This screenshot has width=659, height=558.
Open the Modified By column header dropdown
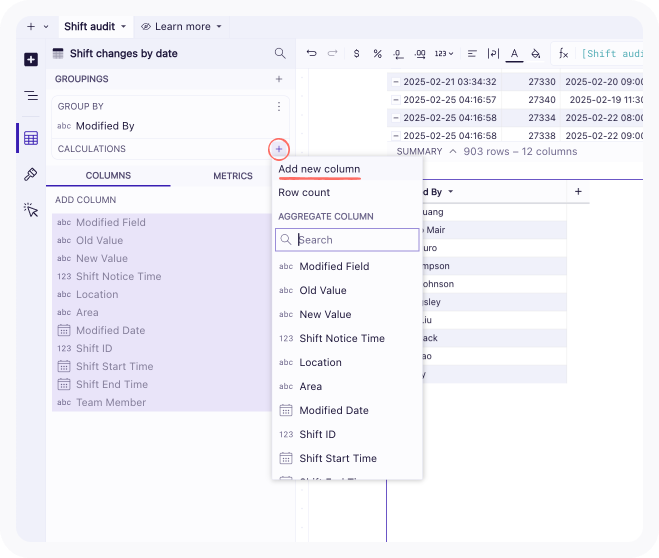[451, 192]
